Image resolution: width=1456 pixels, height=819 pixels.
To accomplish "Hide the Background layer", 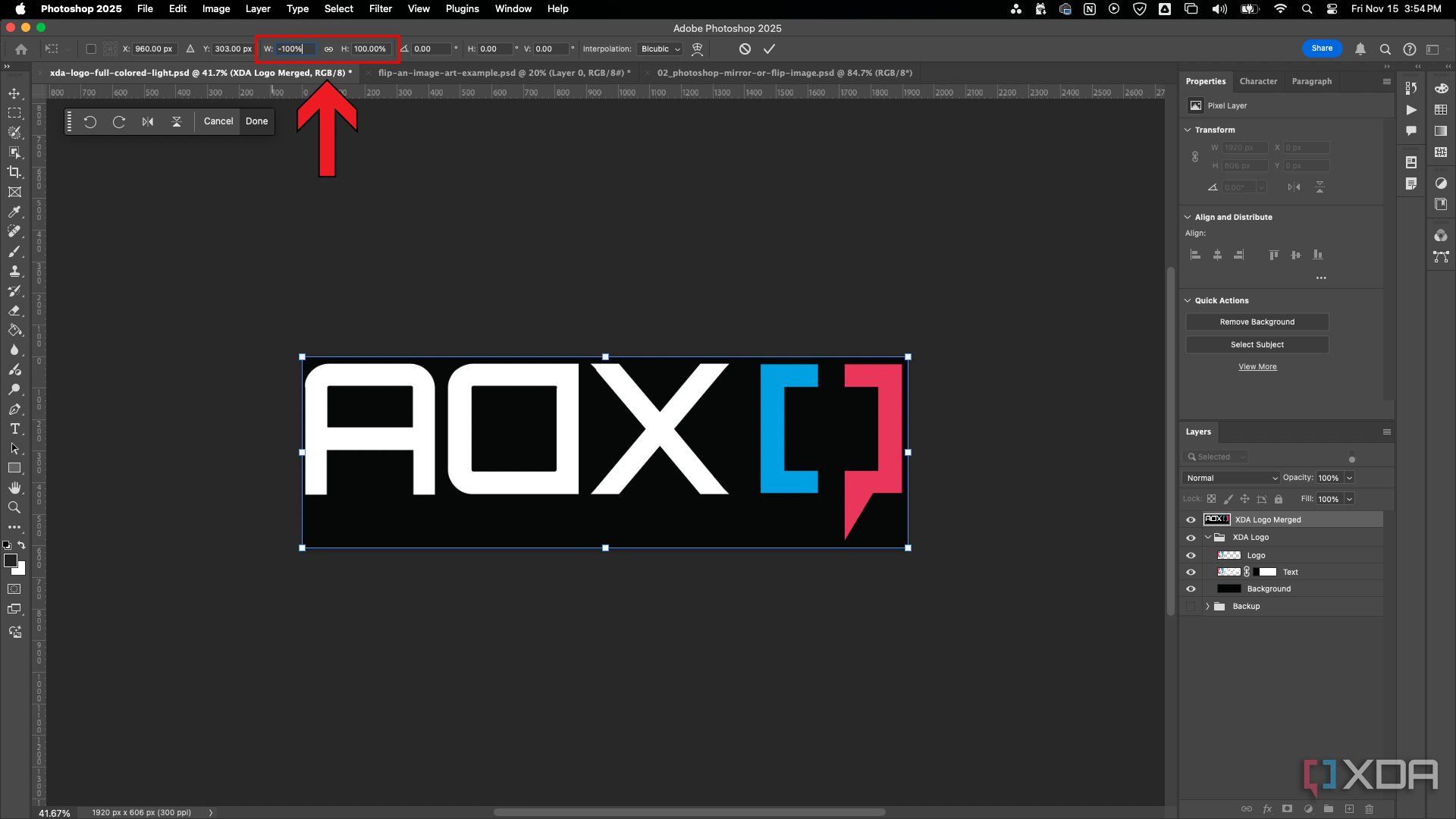I will point(1191,588).
